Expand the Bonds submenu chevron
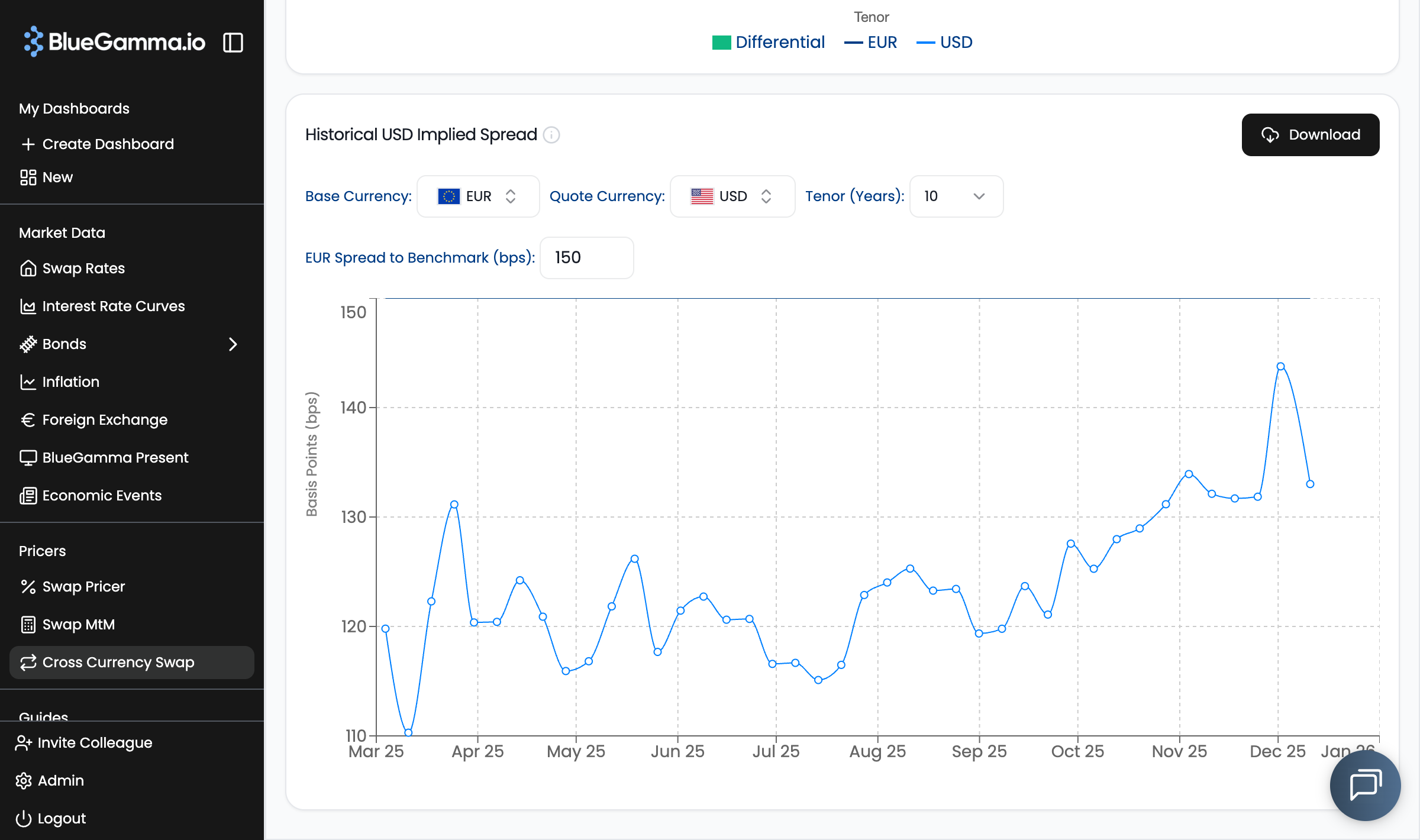The width and height of the screenshot is (1420, 840). point(233,344)
